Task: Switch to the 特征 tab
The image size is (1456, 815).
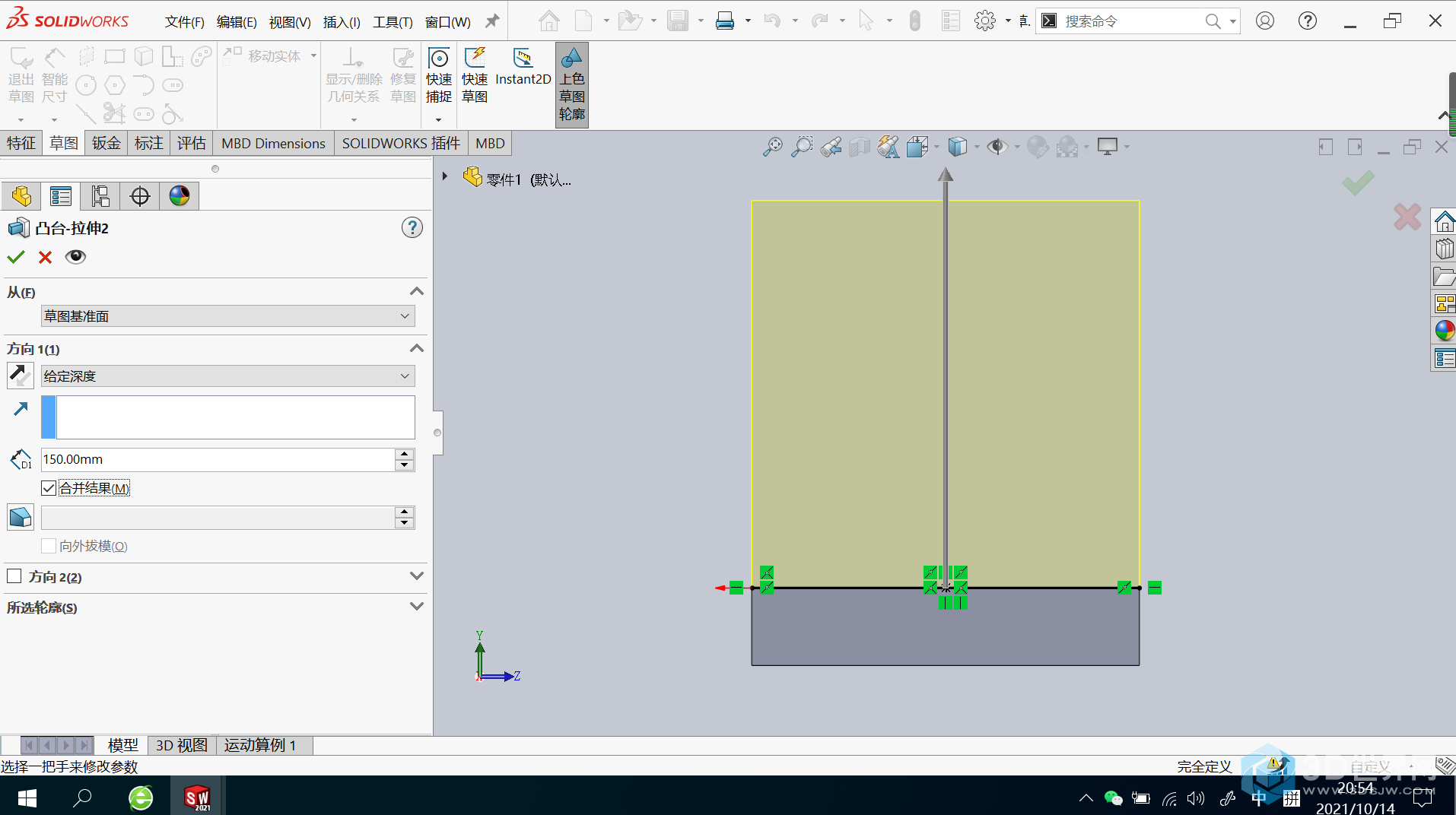Action: pos(21,143)
